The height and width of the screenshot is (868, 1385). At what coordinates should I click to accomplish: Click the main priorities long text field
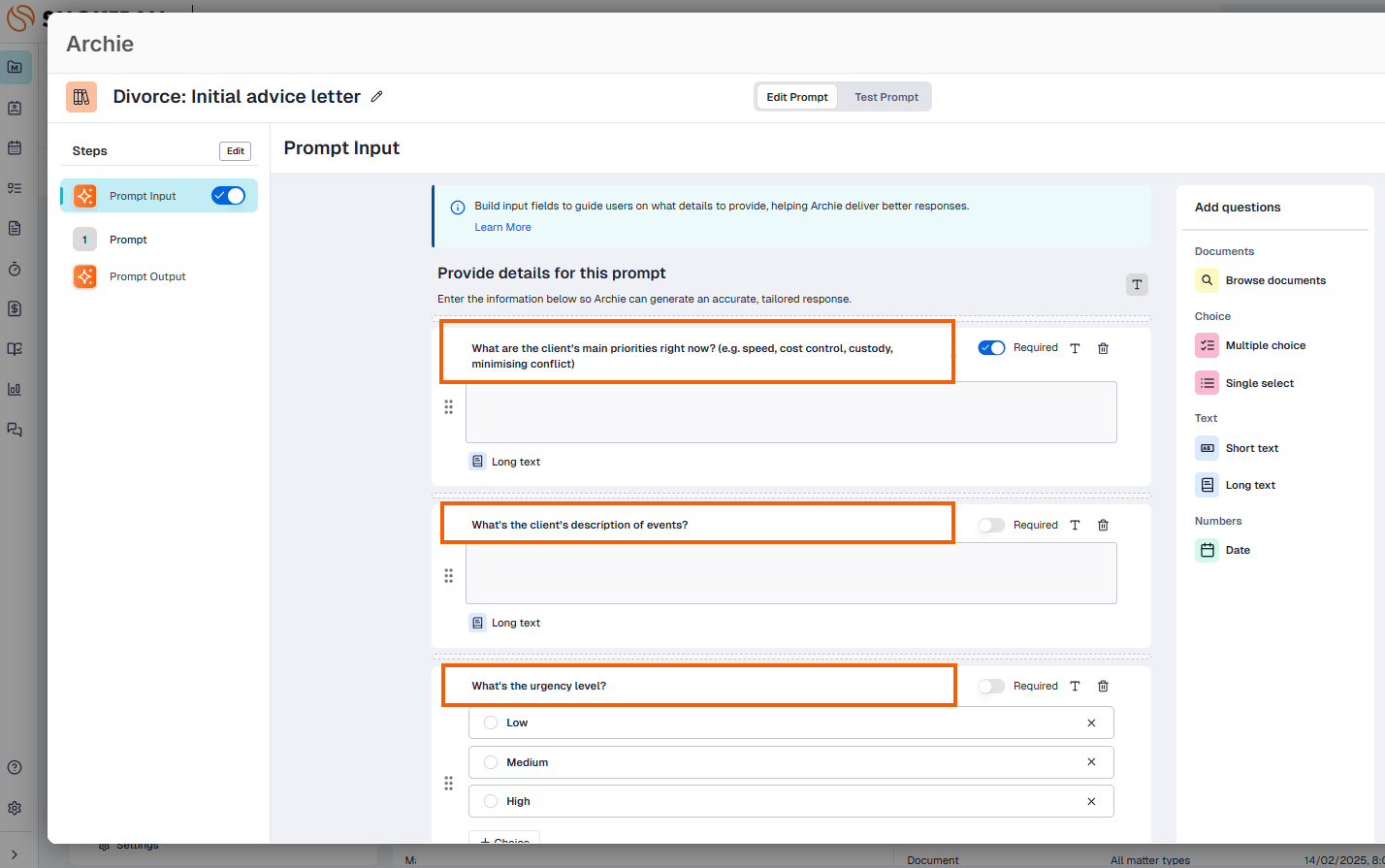coord(790,412)
